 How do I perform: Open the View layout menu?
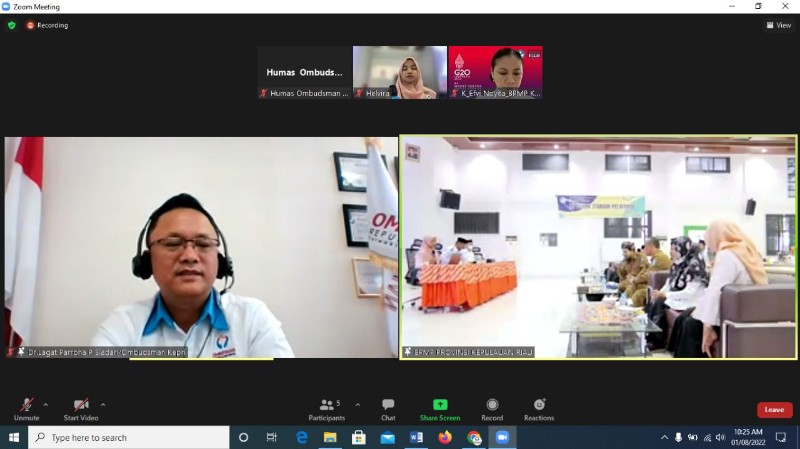(778, 25)
